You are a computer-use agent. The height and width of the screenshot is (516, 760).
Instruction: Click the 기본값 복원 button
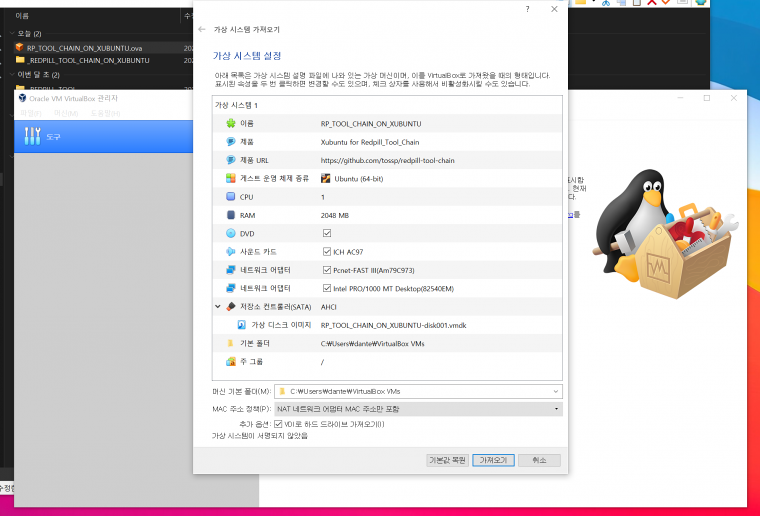point(447,460)
